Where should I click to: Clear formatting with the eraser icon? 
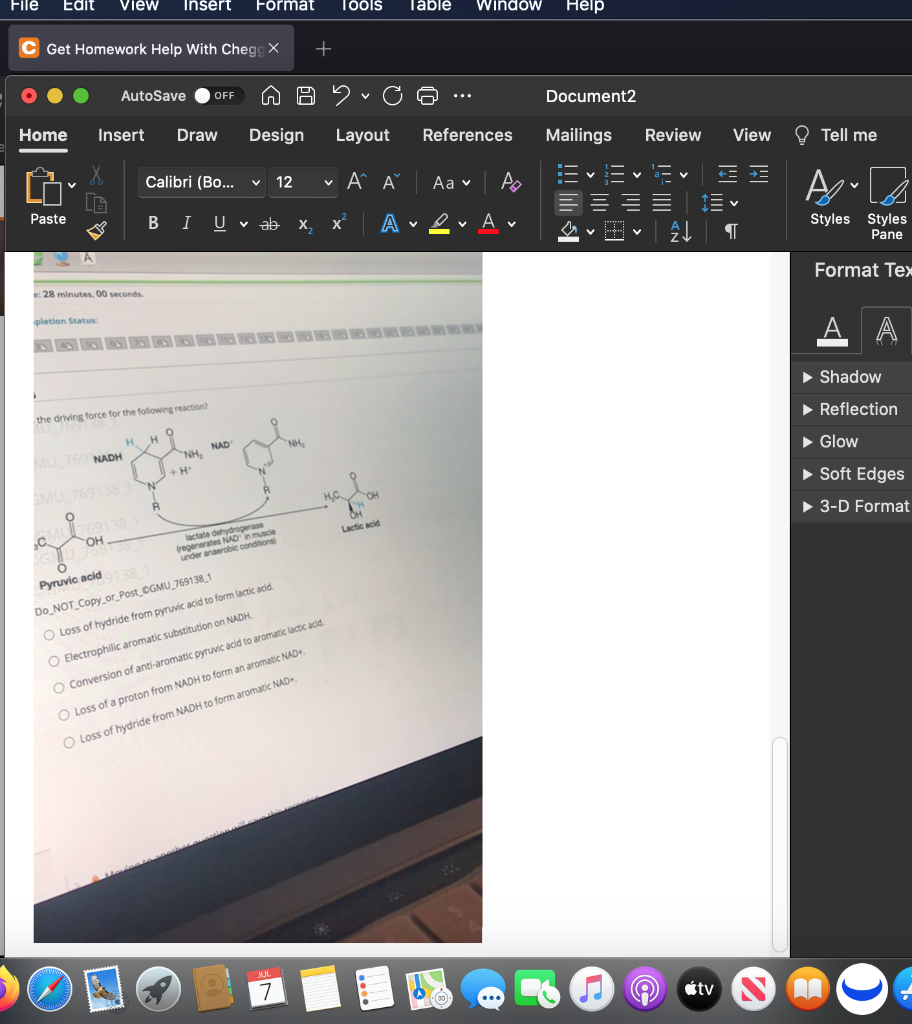[x=510, y=182]
